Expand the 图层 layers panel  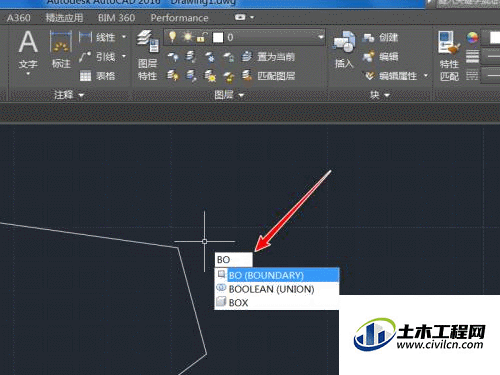(229, 95)
